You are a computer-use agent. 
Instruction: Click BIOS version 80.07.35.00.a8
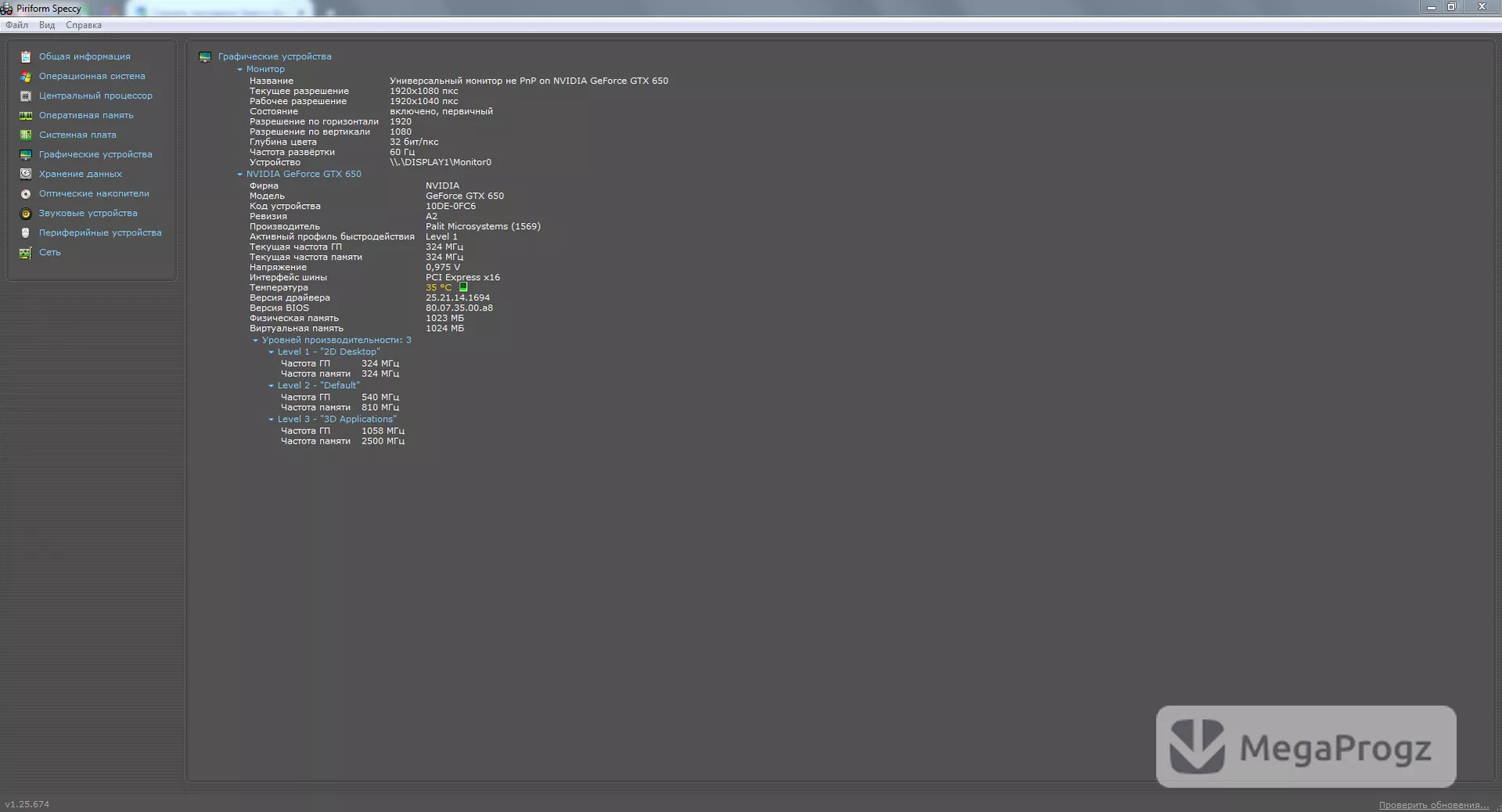(x=459, y=307)
